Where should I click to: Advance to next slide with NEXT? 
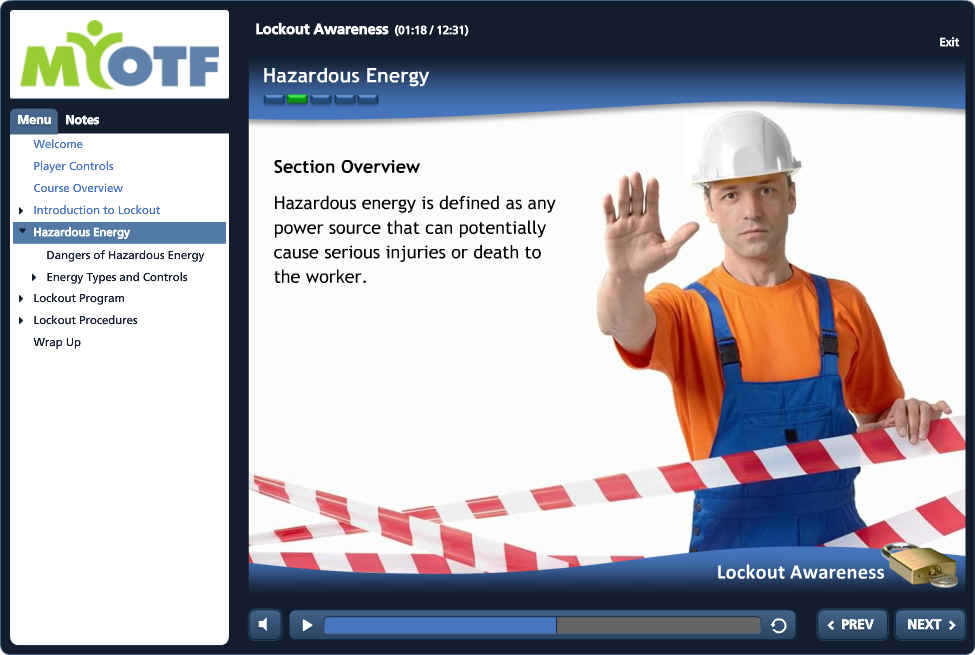point(930,625)
